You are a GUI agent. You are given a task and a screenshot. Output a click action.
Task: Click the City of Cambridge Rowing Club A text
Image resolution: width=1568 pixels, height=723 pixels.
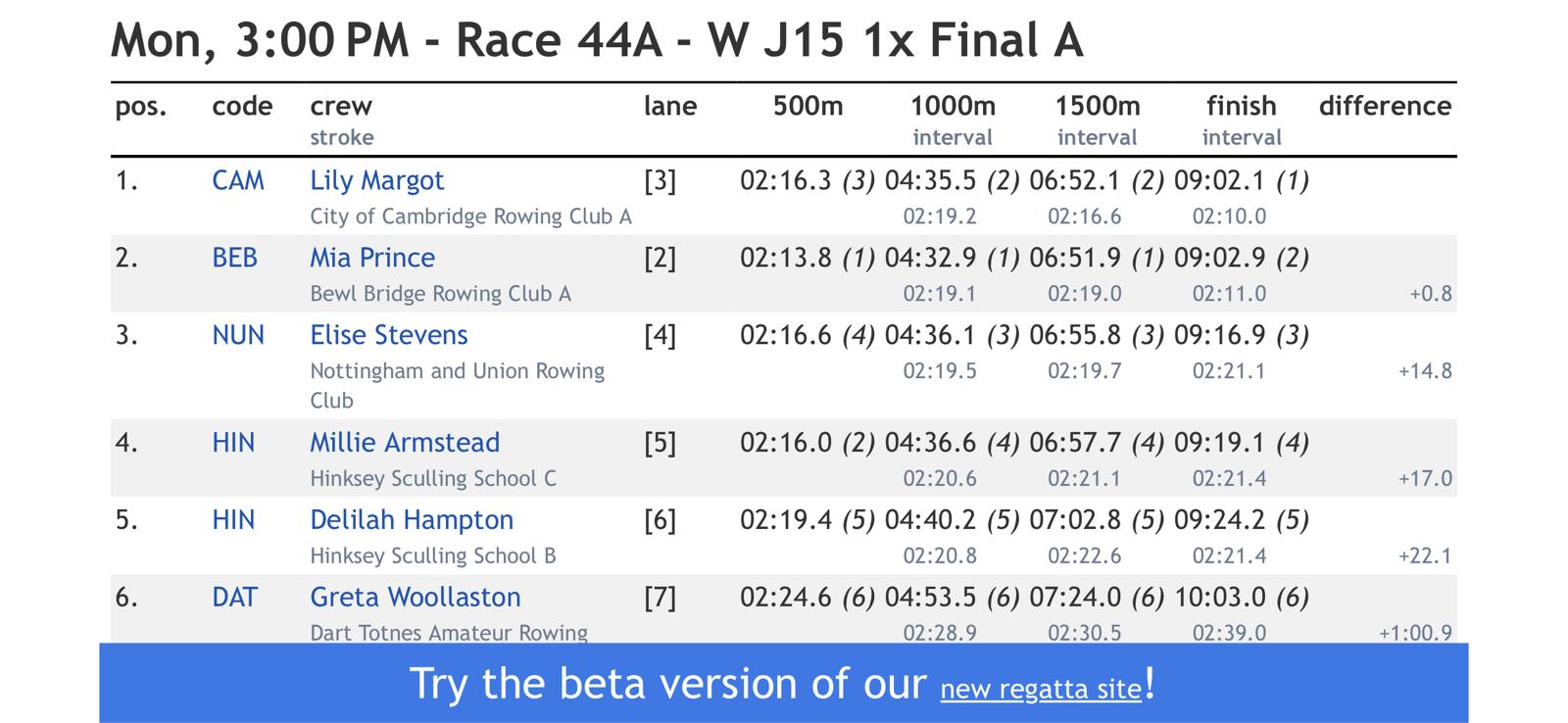(470, 217)
